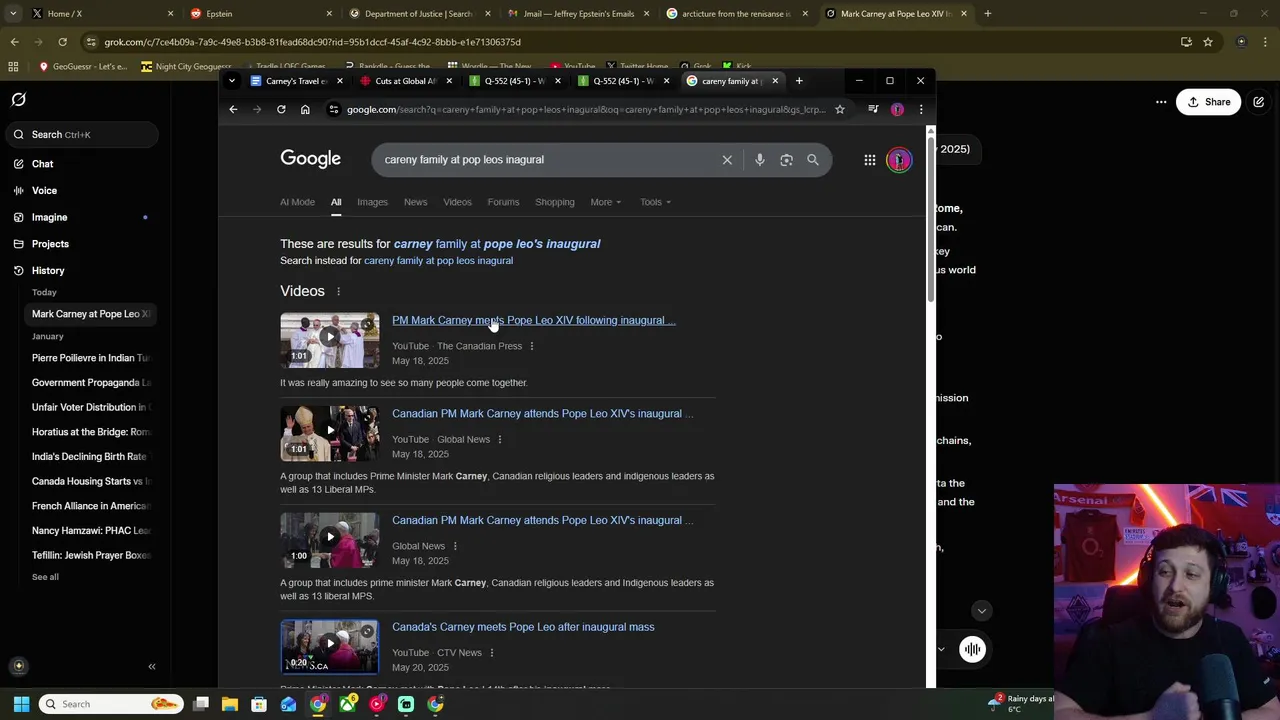The width and height of the screenshot is (1280, 720).
Task: Click the Share button in Grok
Action: coord(1208,102)
